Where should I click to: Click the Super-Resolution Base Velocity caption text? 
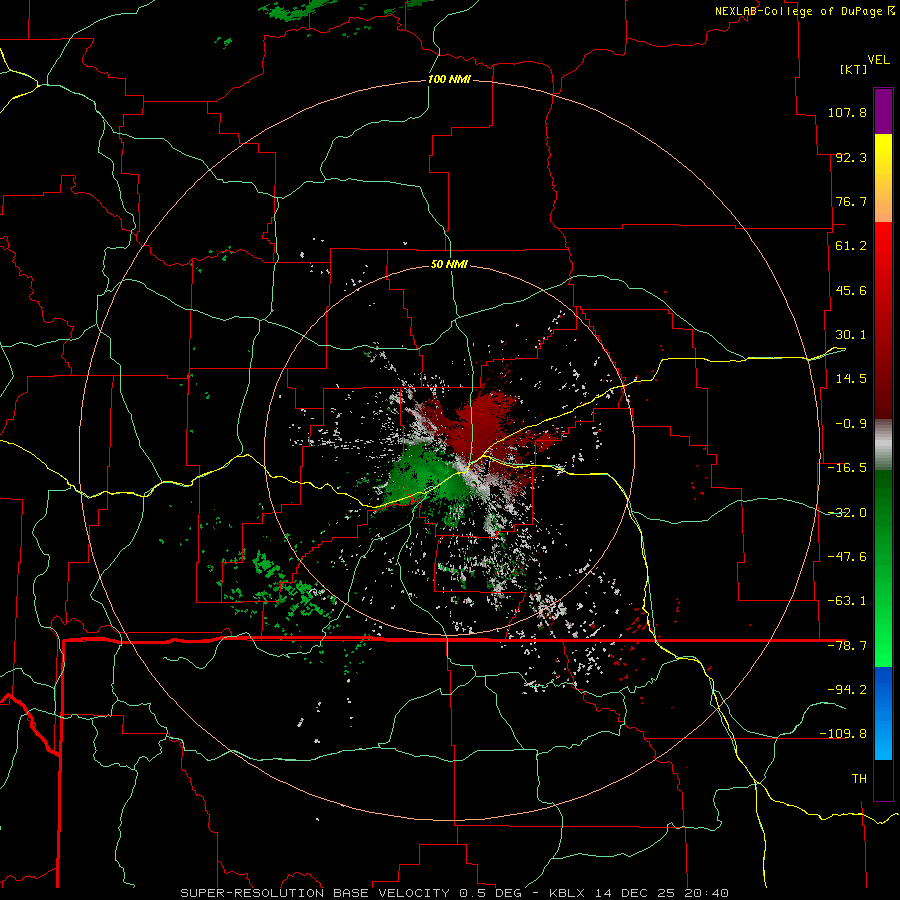[x=454, y=893]
